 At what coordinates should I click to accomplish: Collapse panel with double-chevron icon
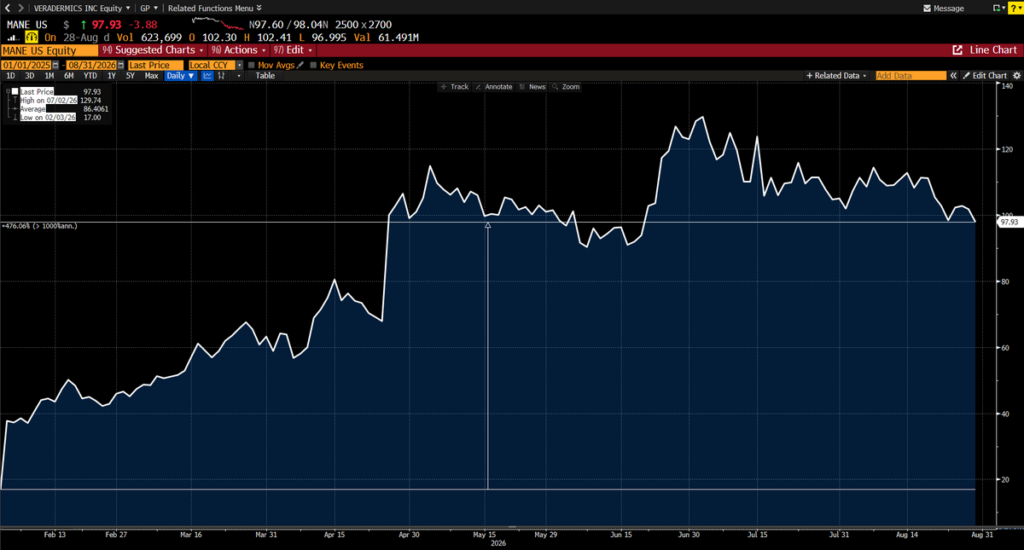953,76
